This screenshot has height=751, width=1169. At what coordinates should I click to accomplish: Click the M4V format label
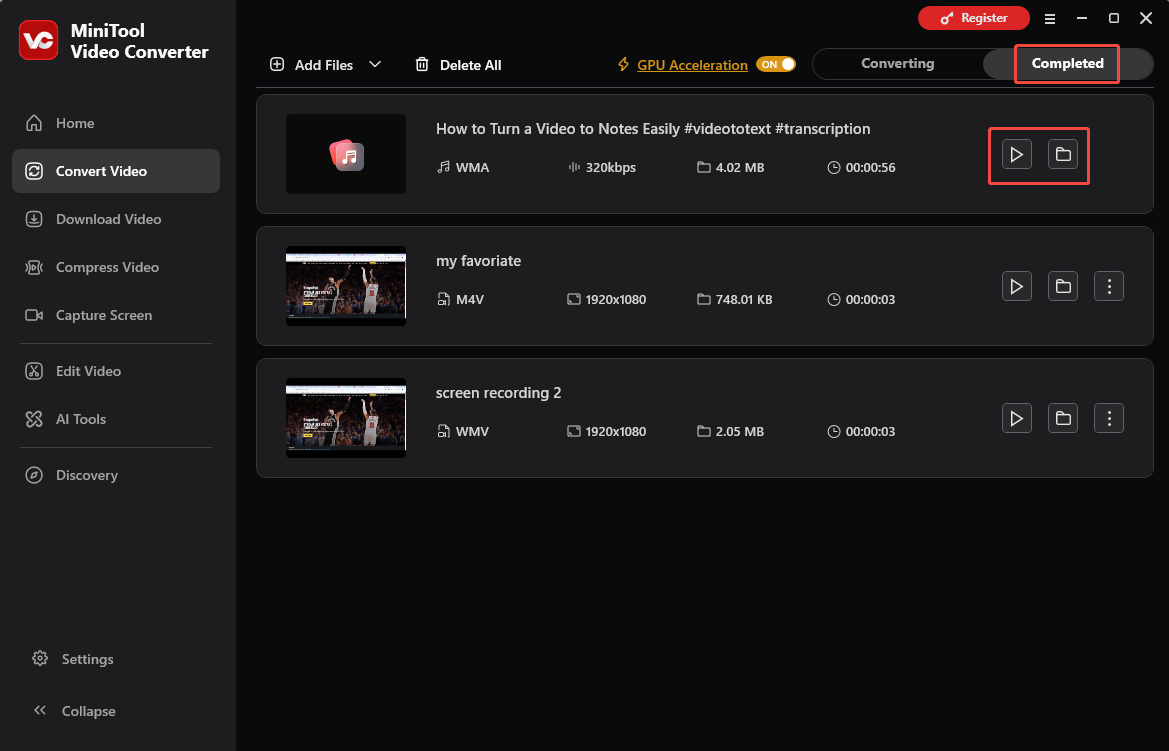[x=470, y=300]
